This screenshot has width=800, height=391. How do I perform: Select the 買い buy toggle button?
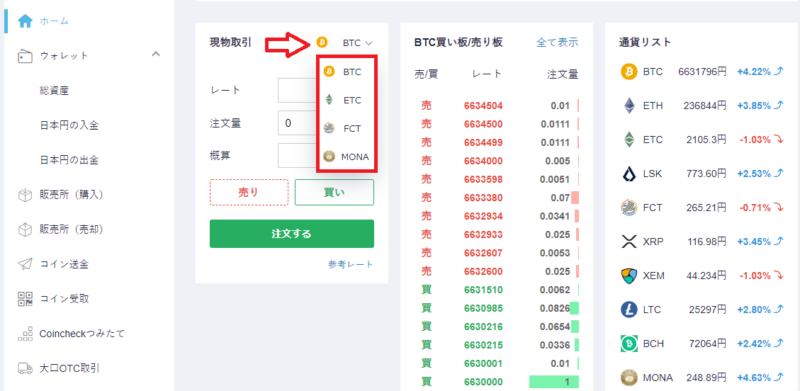click(x=334, y=192)
